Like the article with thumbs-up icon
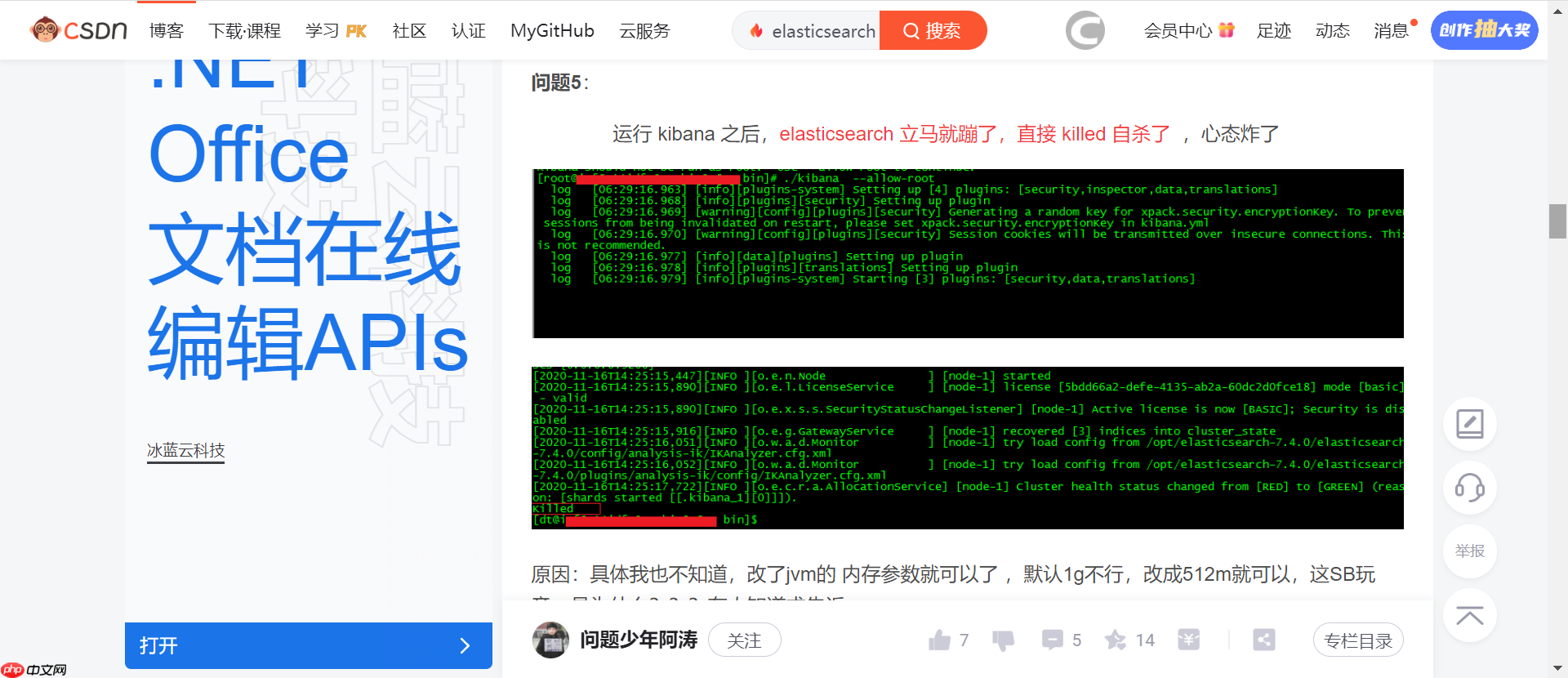This screenshot has width=1568, height=678. [x=939, y=640]
